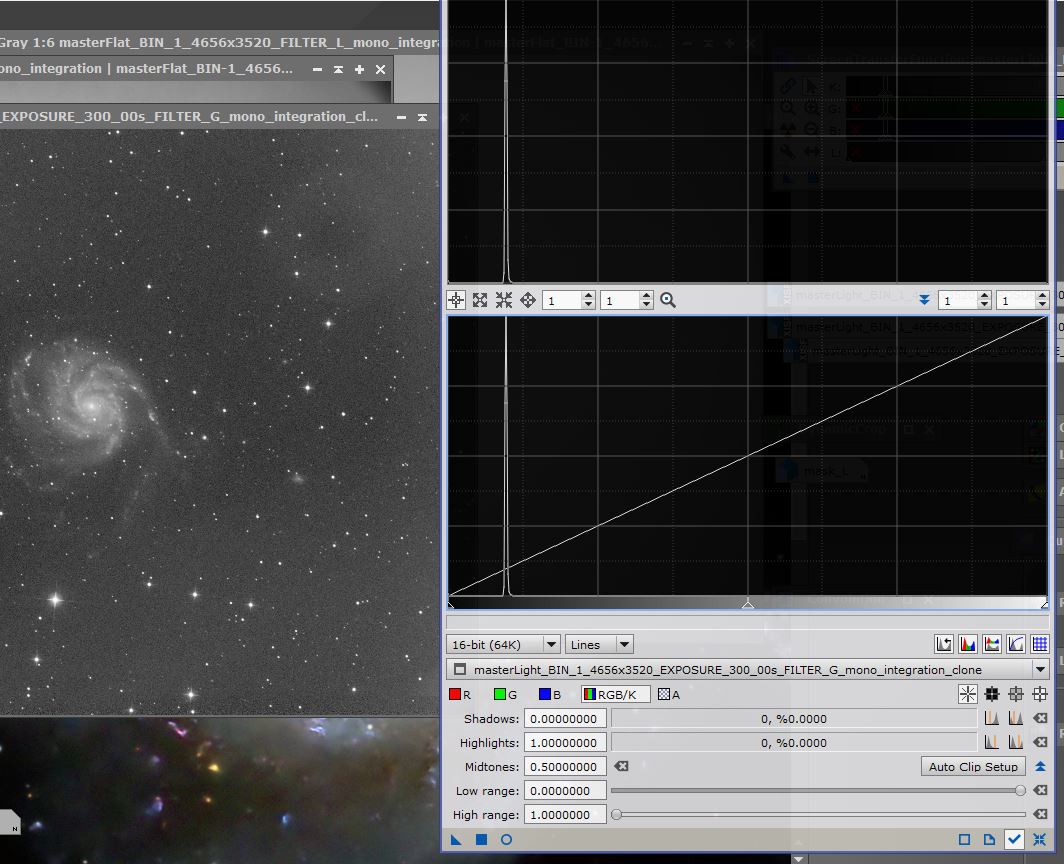Select the readout cursor mode icon

click(456, 300)
